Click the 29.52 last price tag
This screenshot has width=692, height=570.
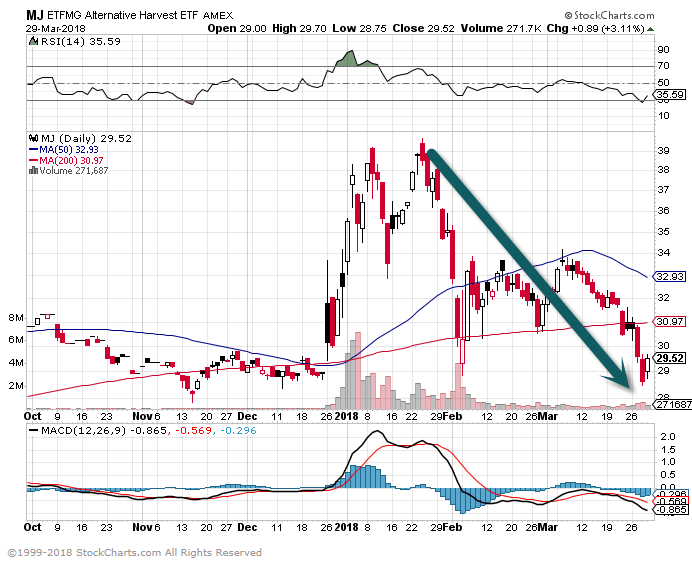[670, 358]
